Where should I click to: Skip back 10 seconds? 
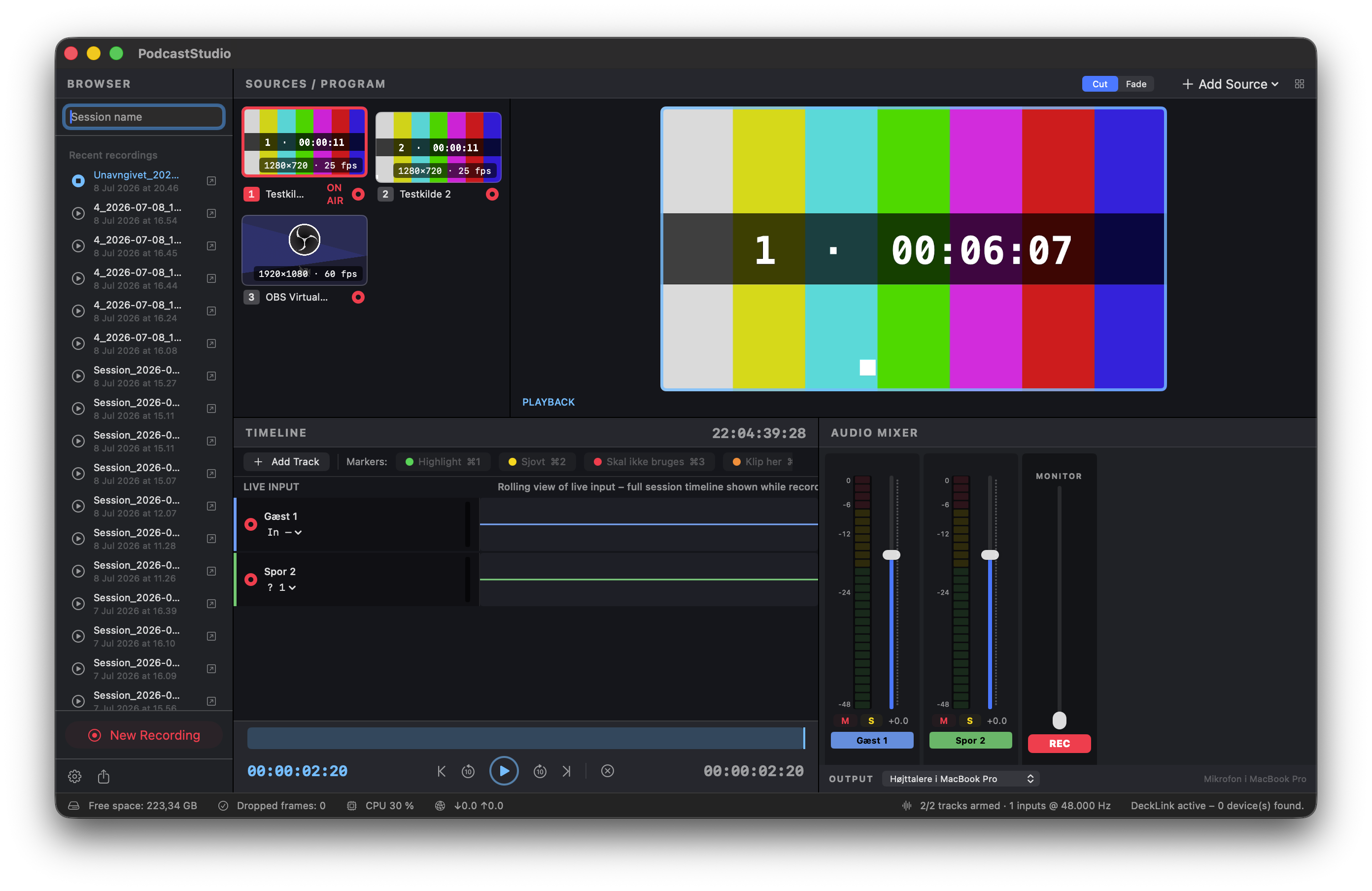point(468,771)
